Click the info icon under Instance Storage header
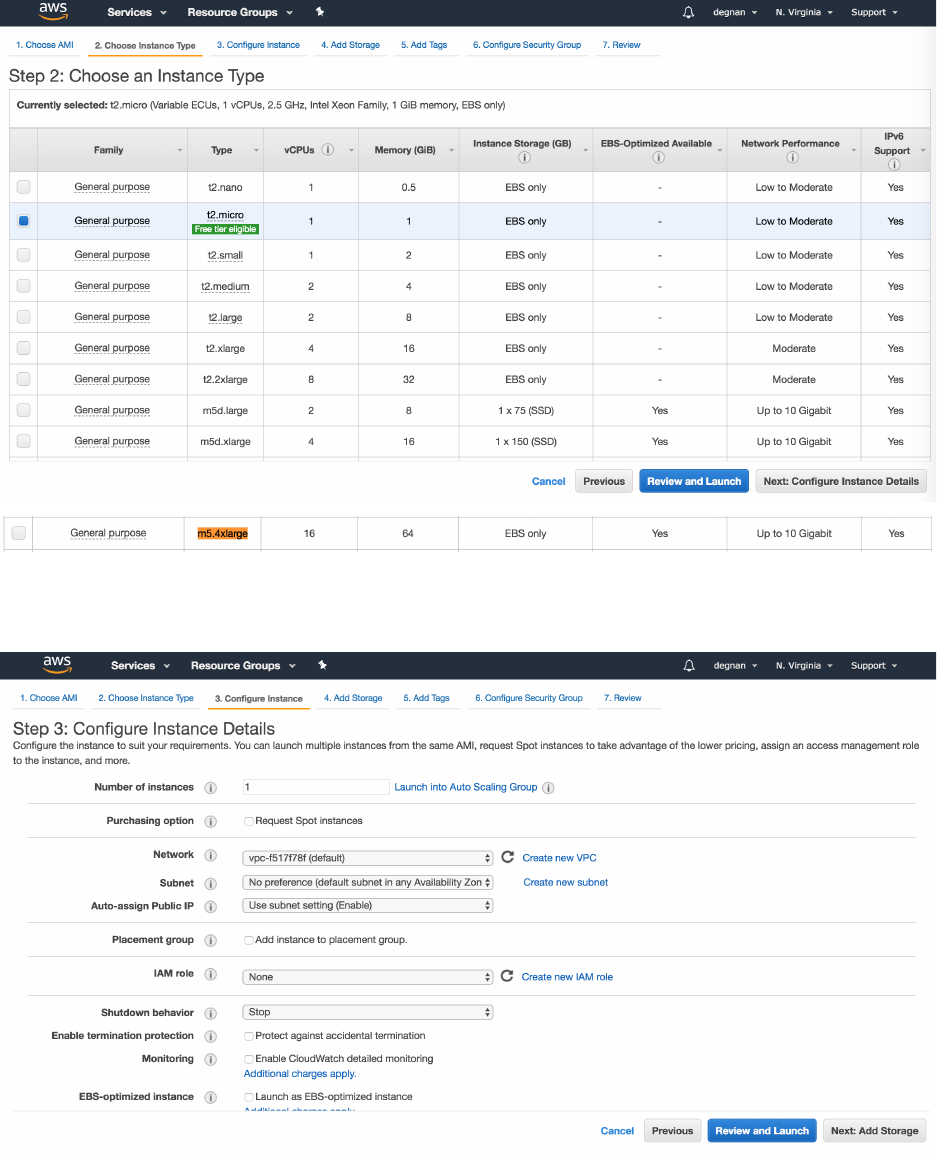Viewport: 937px width, 1155px height. [524, 157]
